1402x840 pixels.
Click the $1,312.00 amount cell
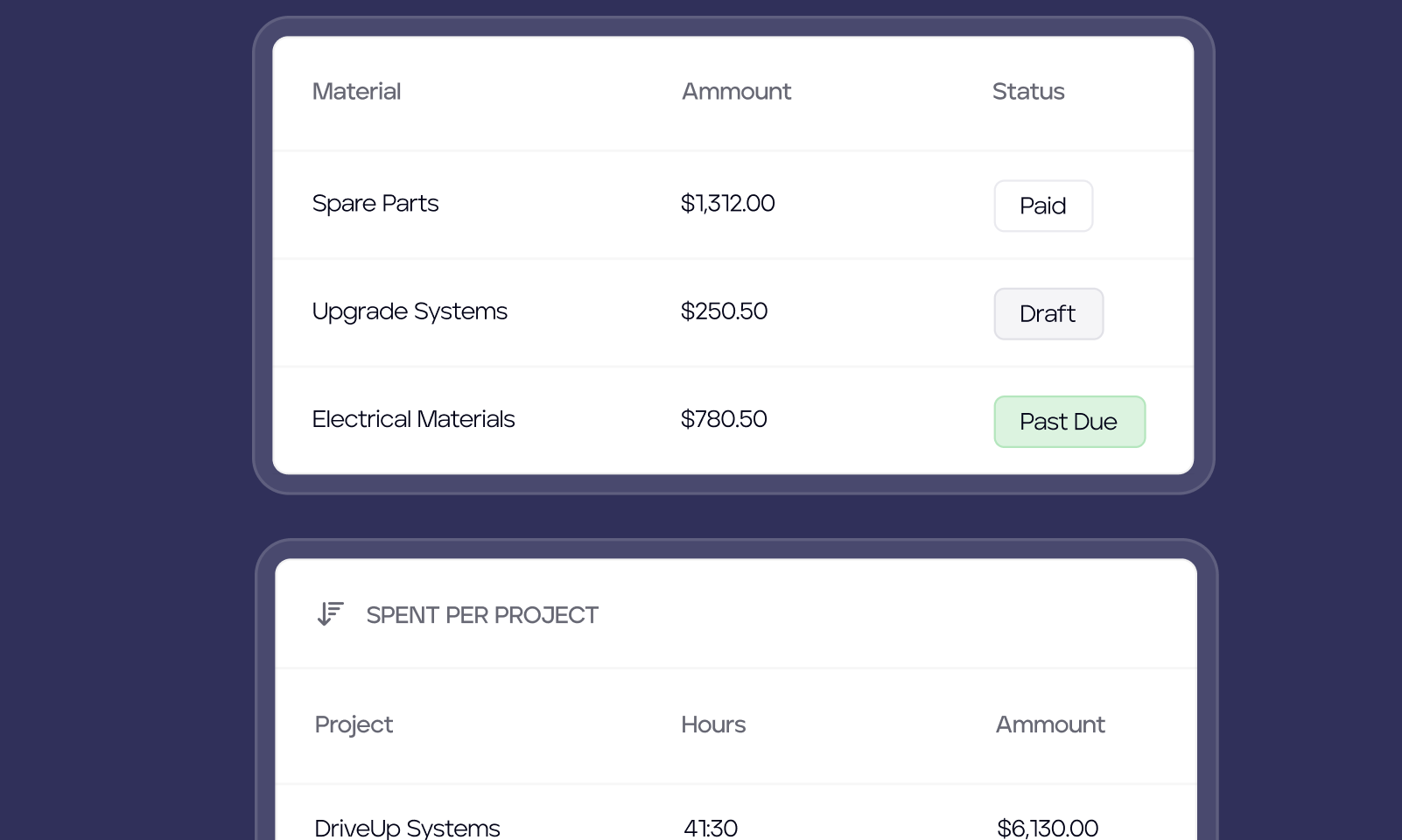tap(727, 203)
